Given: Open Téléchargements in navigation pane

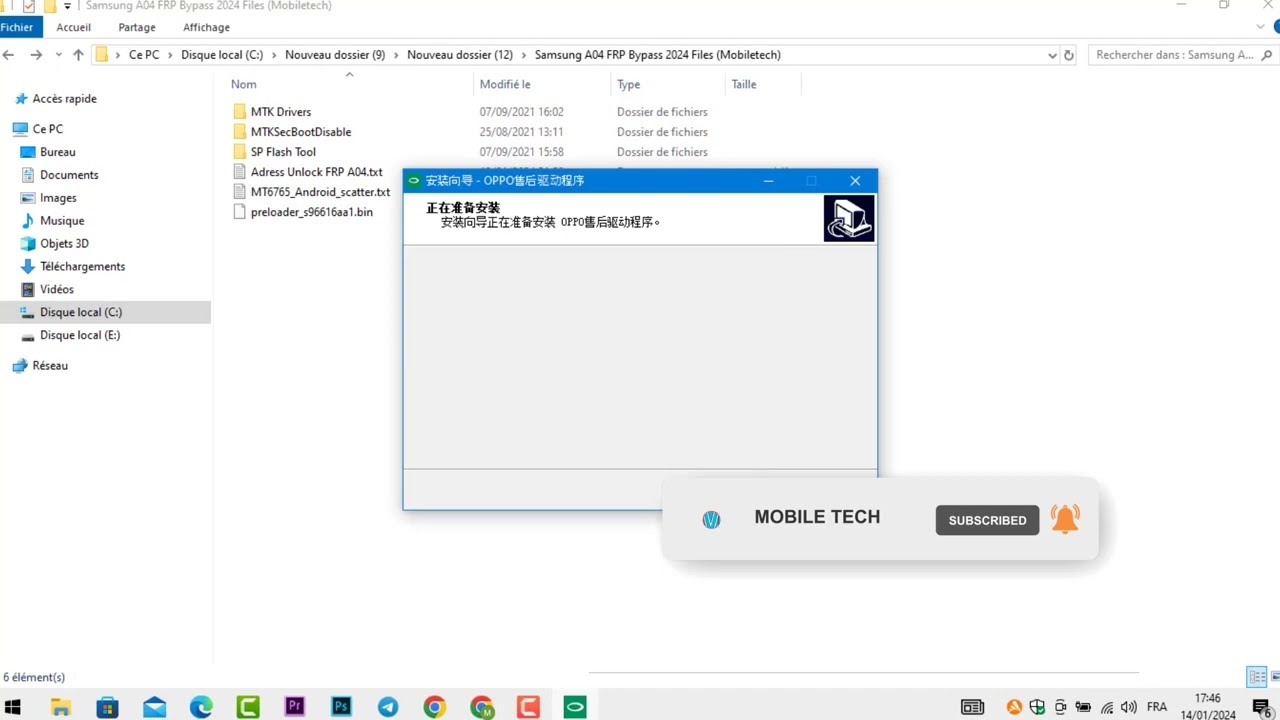Looking at the screenshot, I should 82,267.
